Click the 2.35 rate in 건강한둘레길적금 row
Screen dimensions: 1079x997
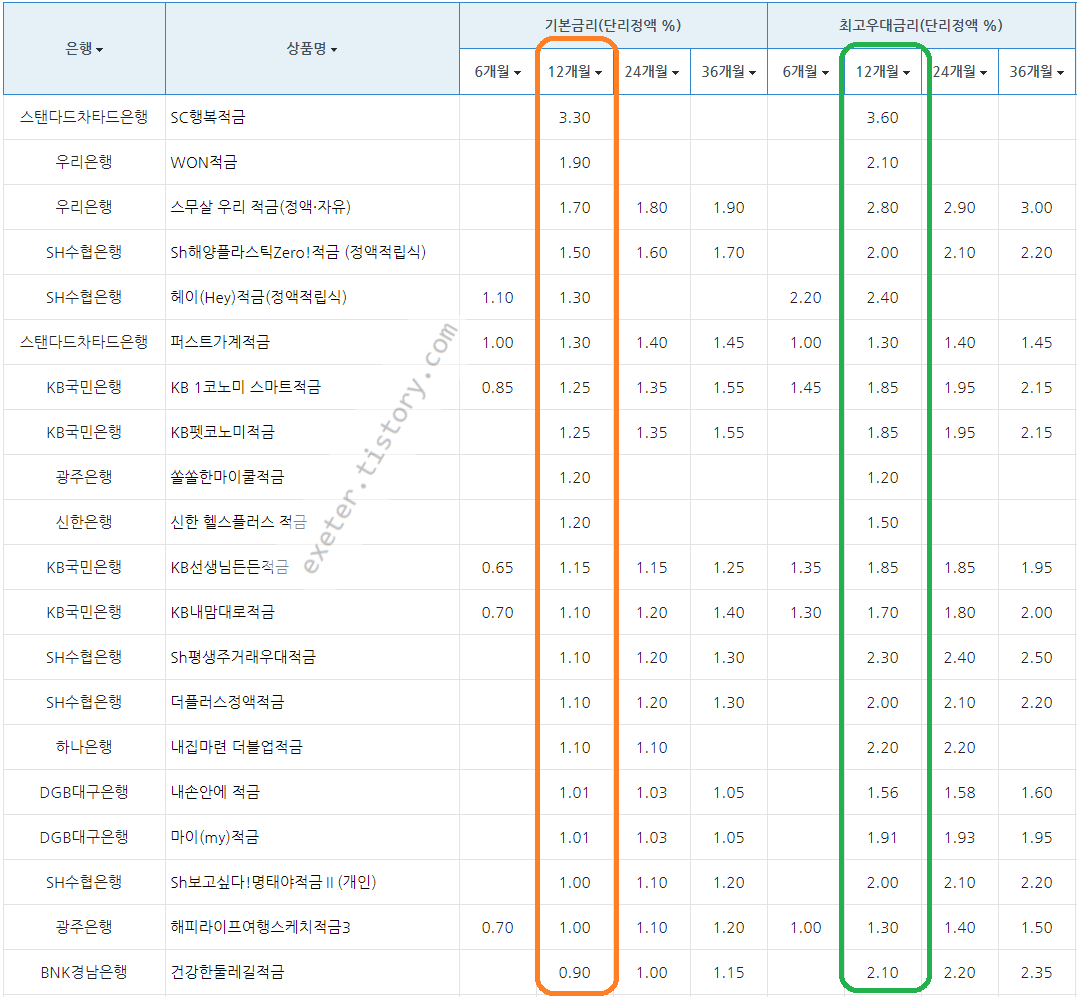click(x=1037, y=973)
